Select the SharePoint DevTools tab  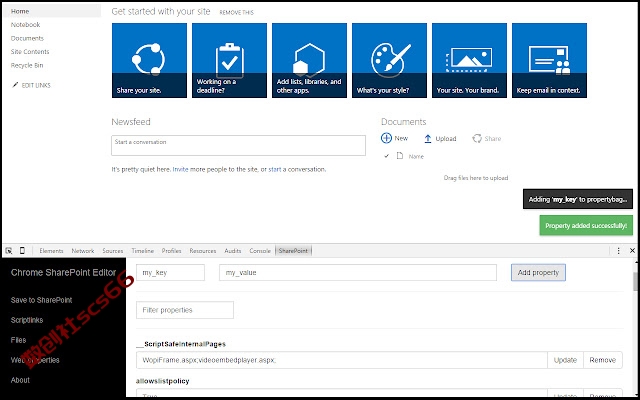[x=293, y=251]
